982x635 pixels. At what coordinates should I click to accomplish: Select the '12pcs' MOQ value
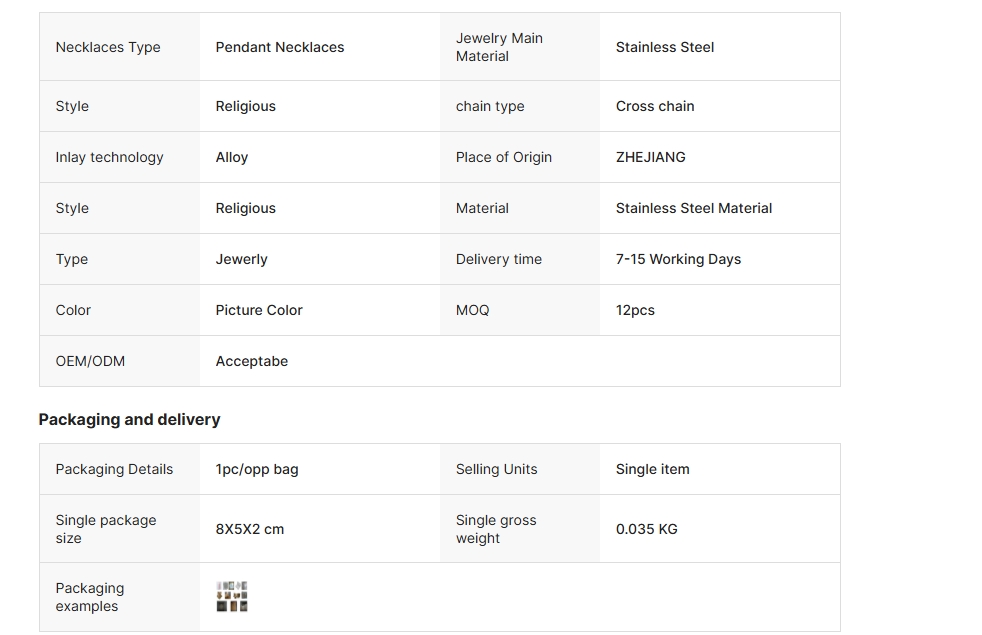(x=635, y=310)
